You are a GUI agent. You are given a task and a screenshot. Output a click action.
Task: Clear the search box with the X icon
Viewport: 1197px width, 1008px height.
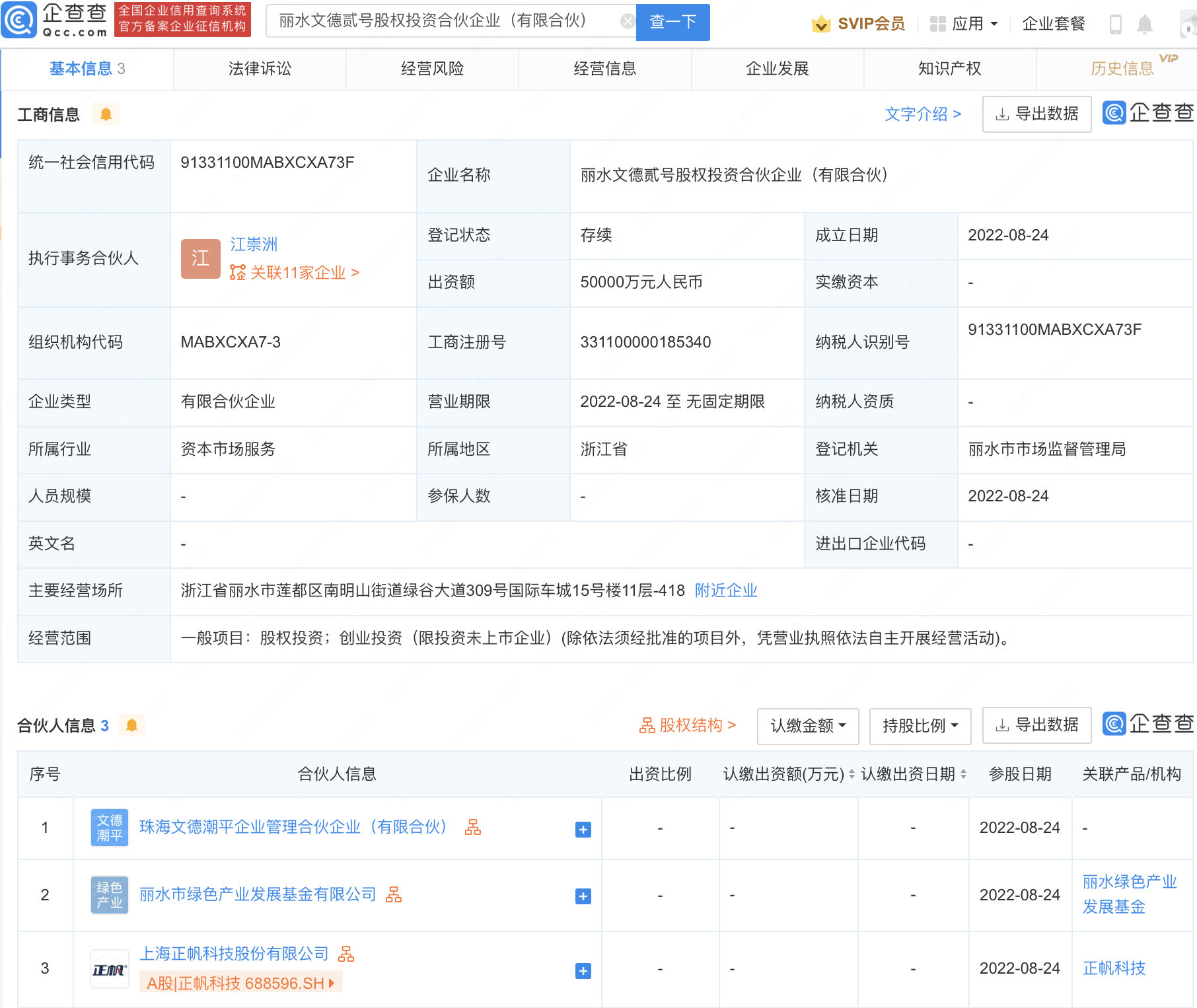[x=628, y=22]
